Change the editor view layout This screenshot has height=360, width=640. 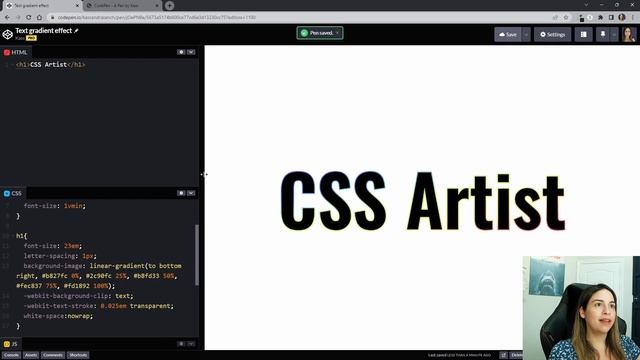[x=583, y=35]
